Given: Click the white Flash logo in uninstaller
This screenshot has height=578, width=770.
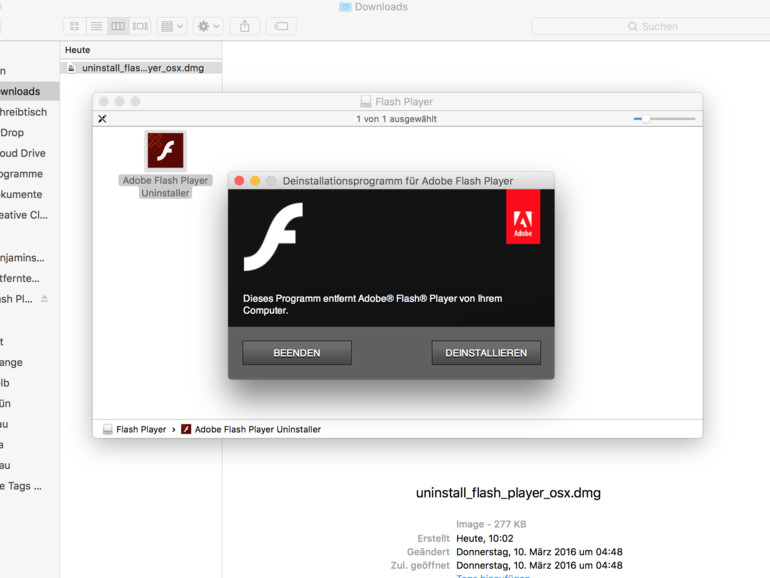Looking at the screenshot, I should click(274, 237).
